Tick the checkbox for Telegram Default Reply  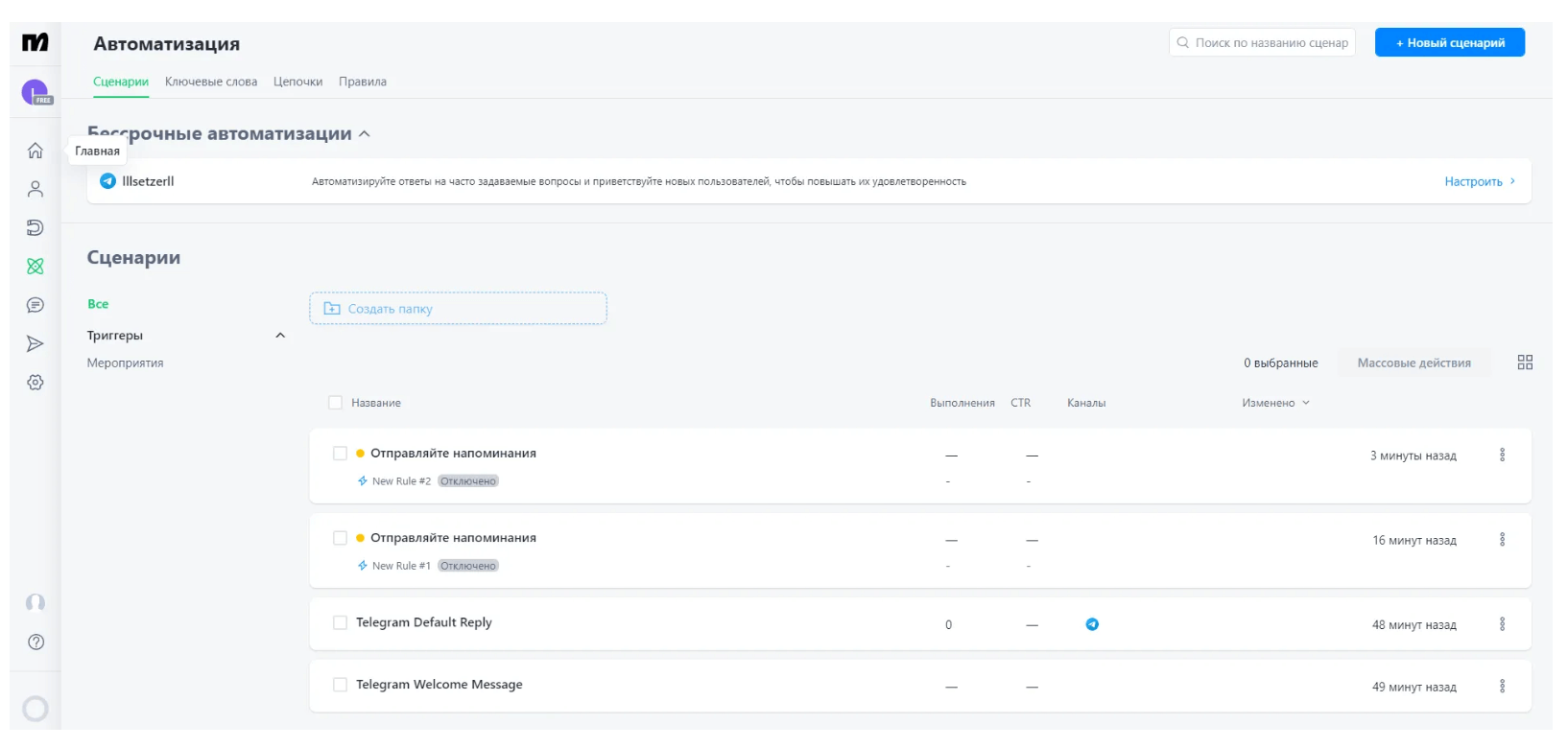pyautogui.click(x=340, y=623)
